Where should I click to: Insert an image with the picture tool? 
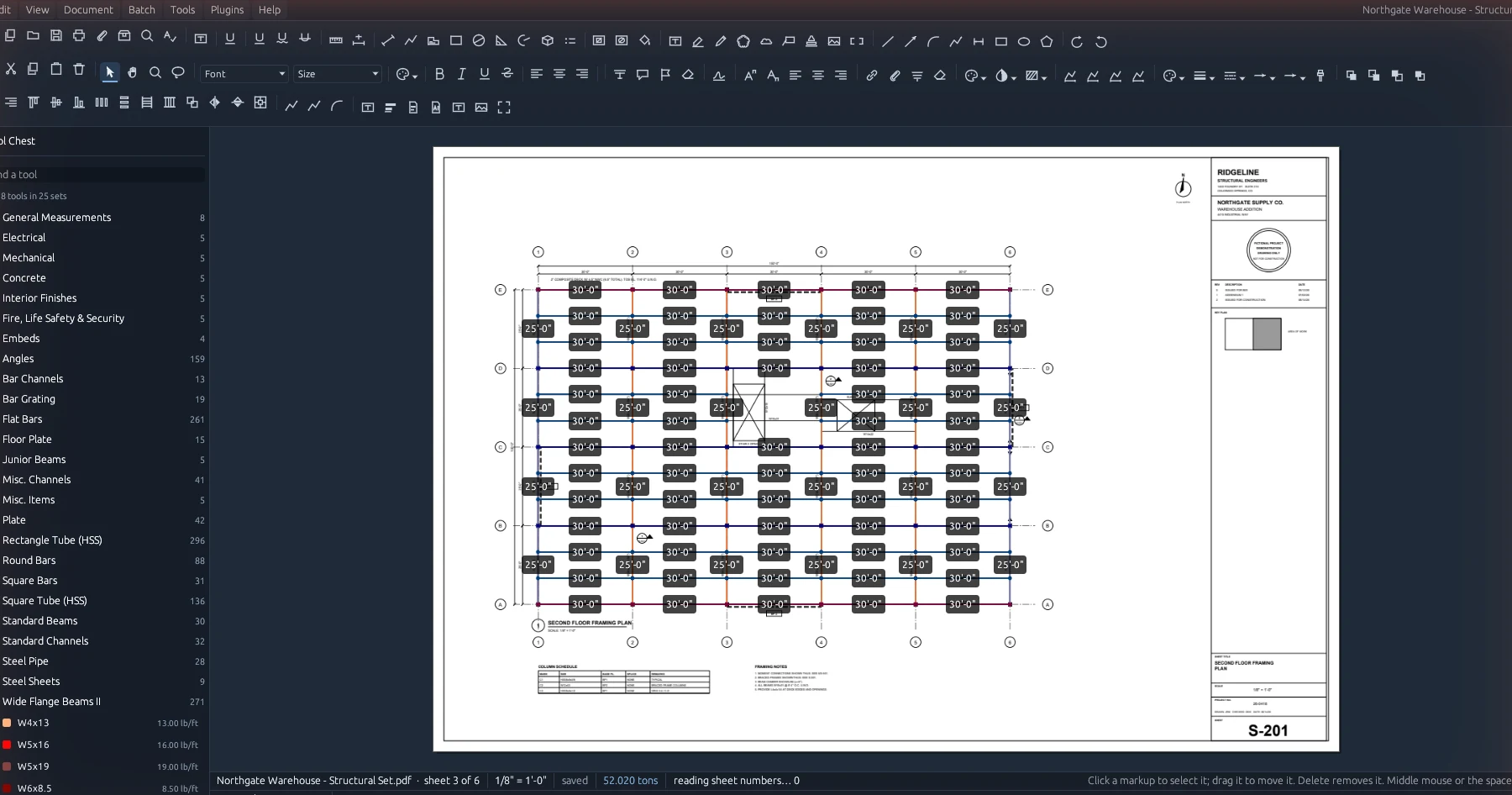834,41
